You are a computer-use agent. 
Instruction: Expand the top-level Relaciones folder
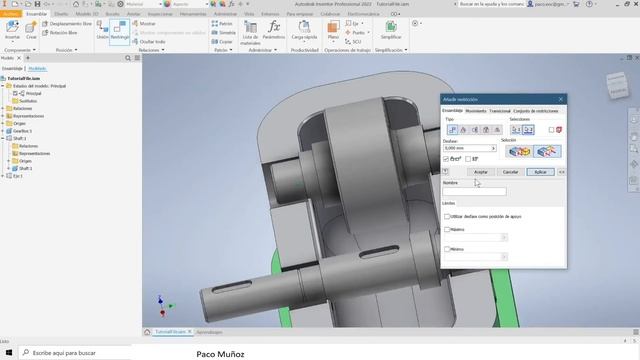tap(3, 109)
